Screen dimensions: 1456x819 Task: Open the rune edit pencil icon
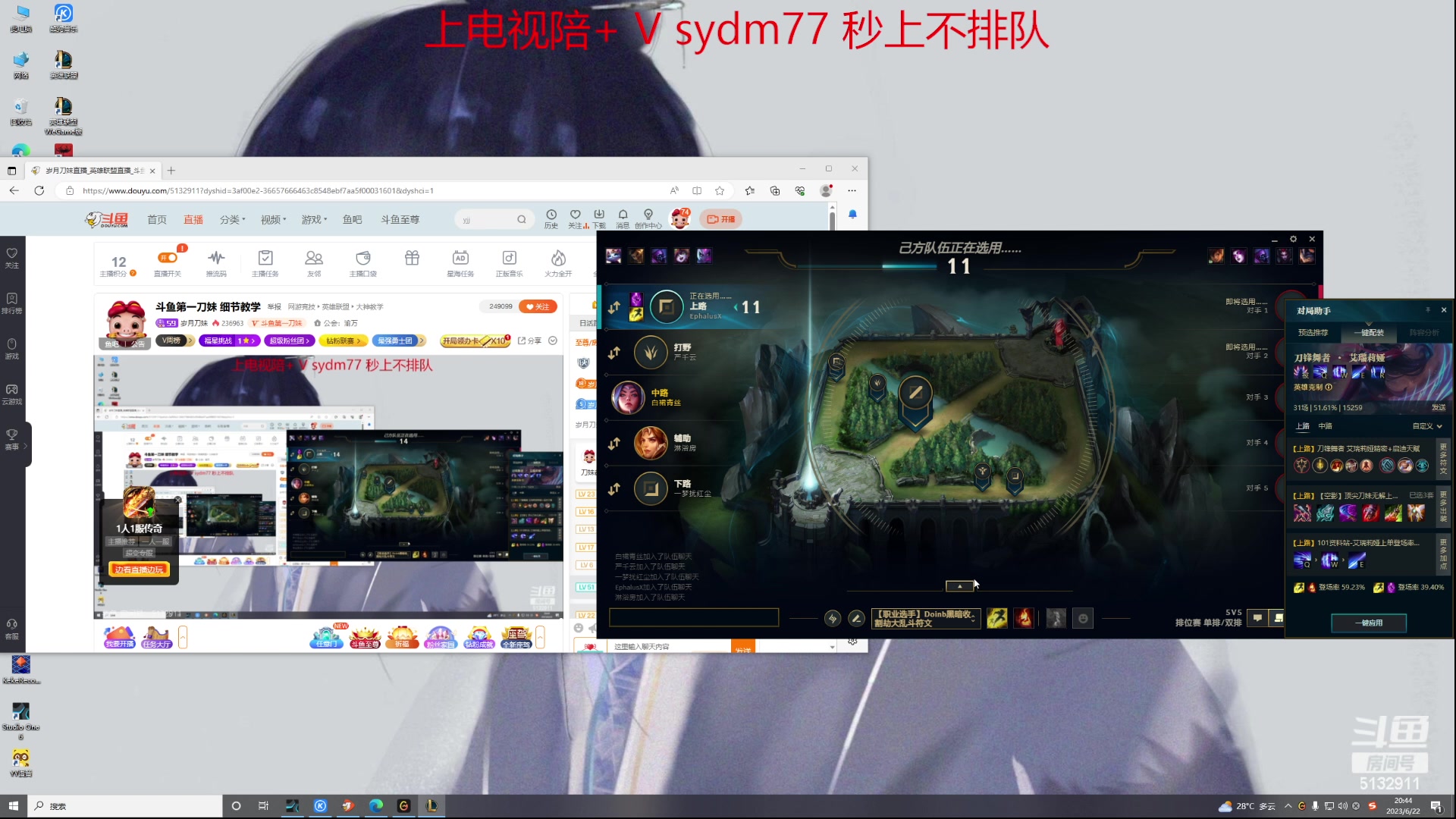(x=856, y=619)
